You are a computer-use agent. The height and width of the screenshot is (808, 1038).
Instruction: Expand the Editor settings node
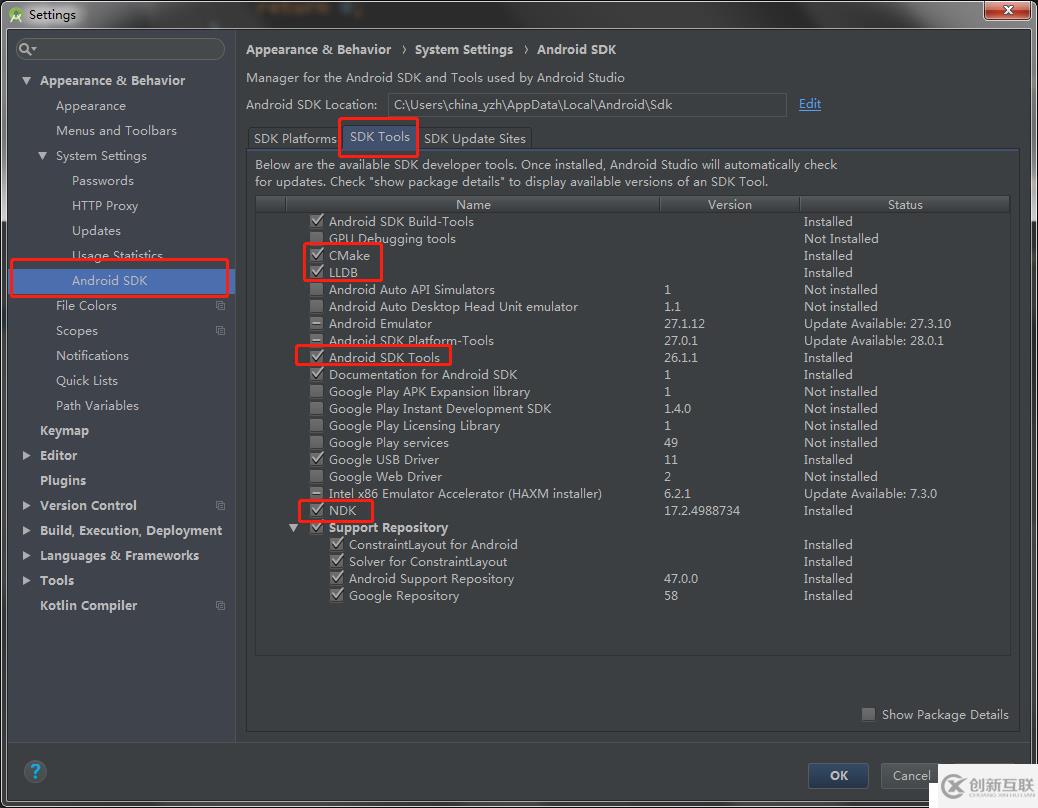(x=26, y=455)
